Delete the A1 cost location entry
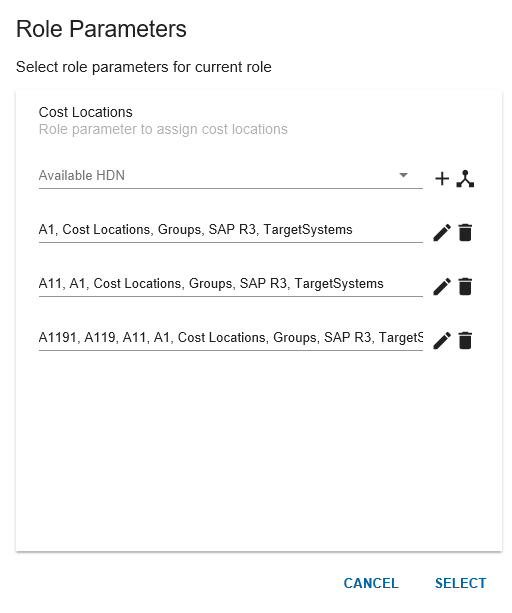Screen dimensions: 512x613 [x=465, y=233]
